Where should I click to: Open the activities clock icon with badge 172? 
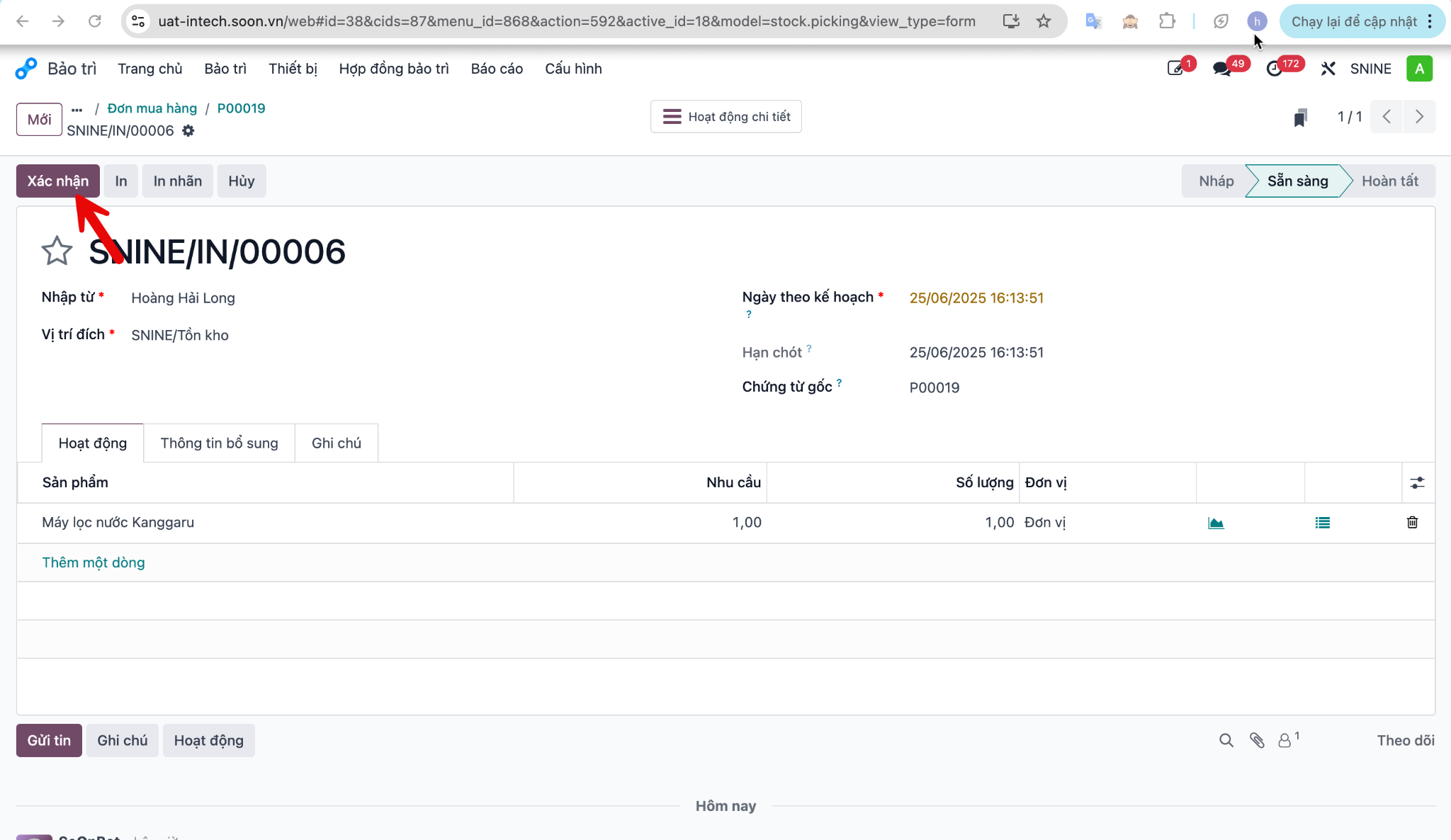[x=1275, y=69]
